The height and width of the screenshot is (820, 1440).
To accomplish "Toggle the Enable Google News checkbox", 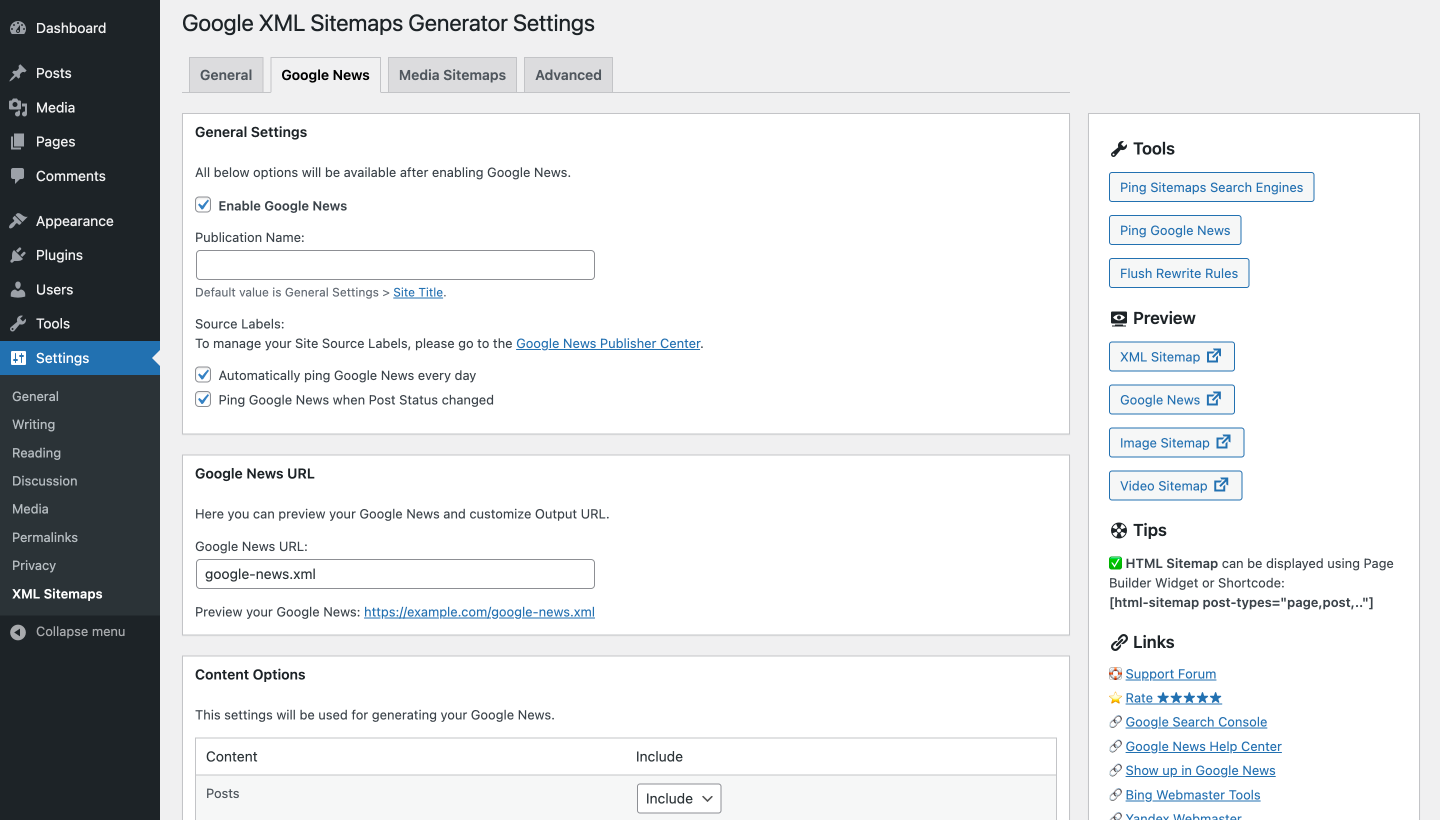I will [x=203, y=205].
